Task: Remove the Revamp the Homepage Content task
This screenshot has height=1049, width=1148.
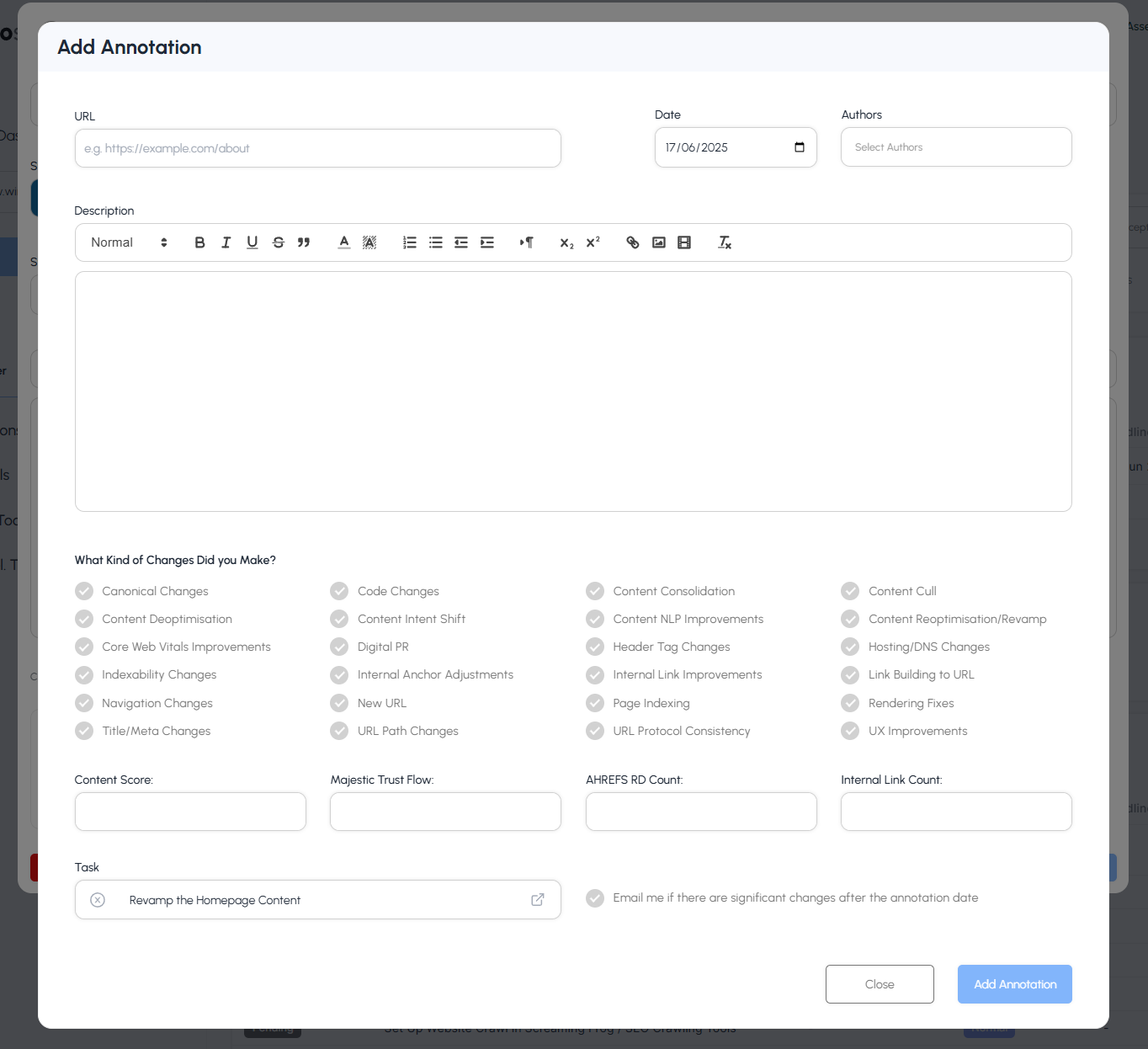Action: (x=98, y=900)
